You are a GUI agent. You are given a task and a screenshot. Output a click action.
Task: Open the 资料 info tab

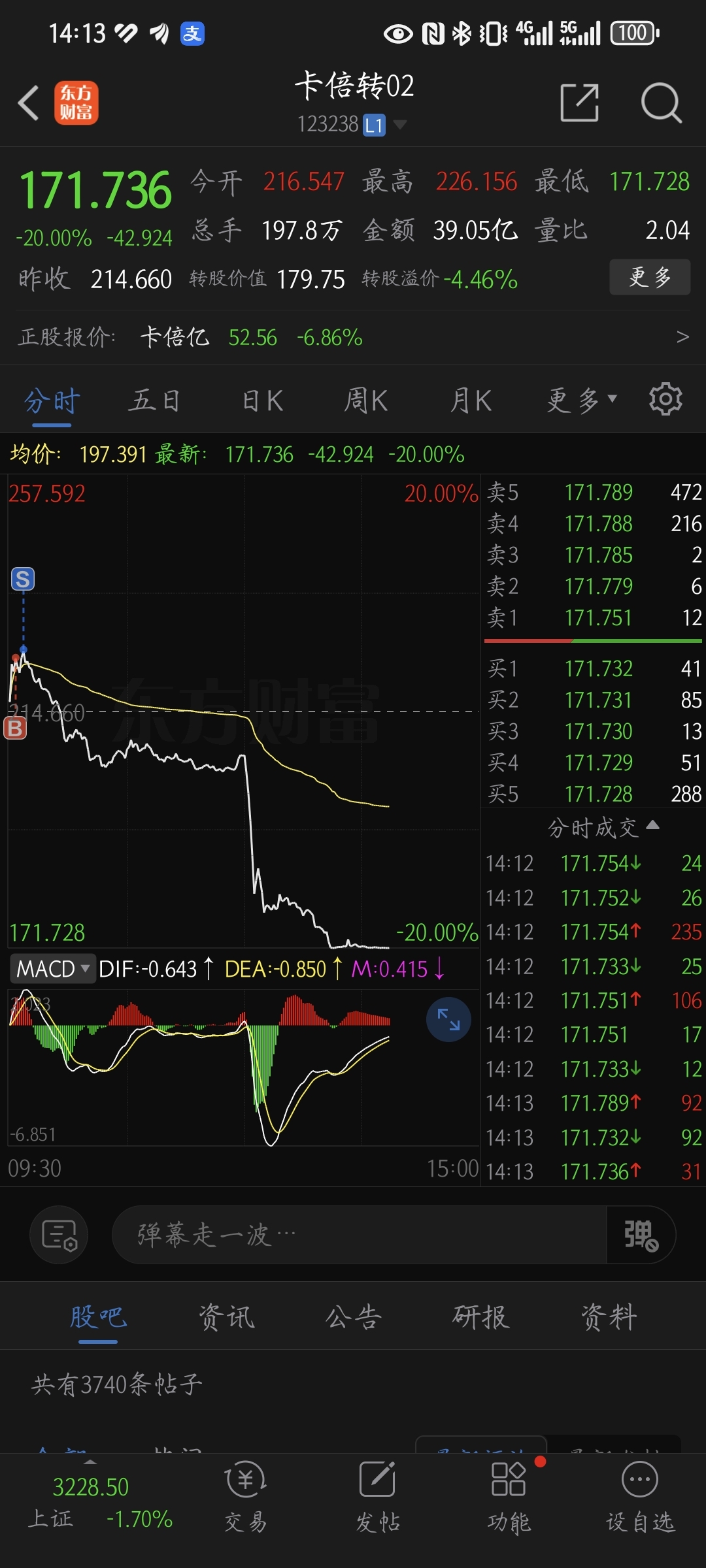click(609, 1316)
